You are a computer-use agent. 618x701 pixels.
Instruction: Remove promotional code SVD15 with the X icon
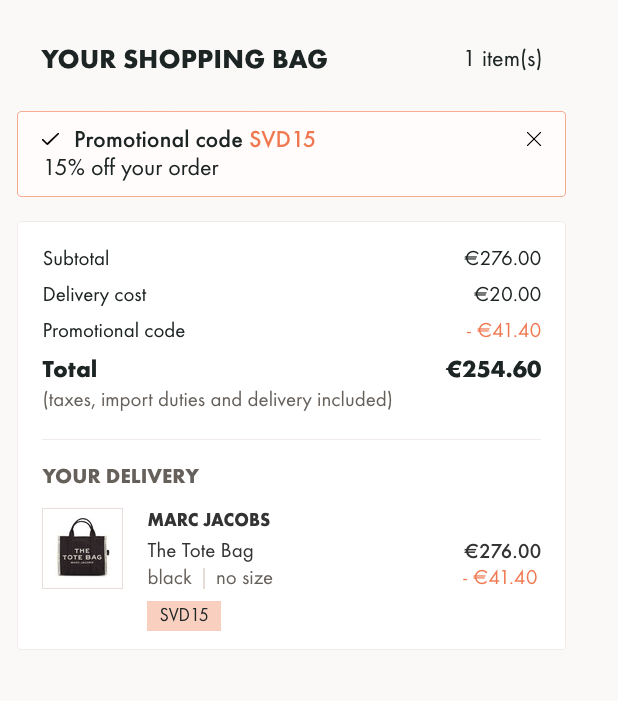pyautogui.click(x=534, y=139)
